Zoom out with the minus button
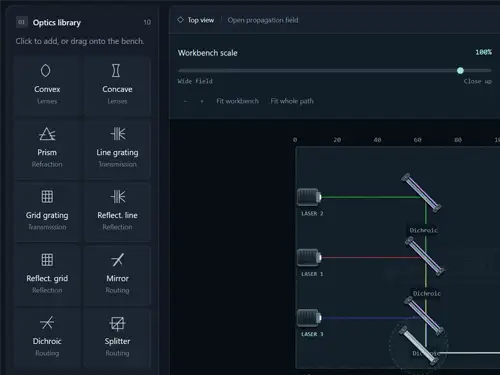Image resolution: width=500 pixels, height=375 pixels. (185, 101)
